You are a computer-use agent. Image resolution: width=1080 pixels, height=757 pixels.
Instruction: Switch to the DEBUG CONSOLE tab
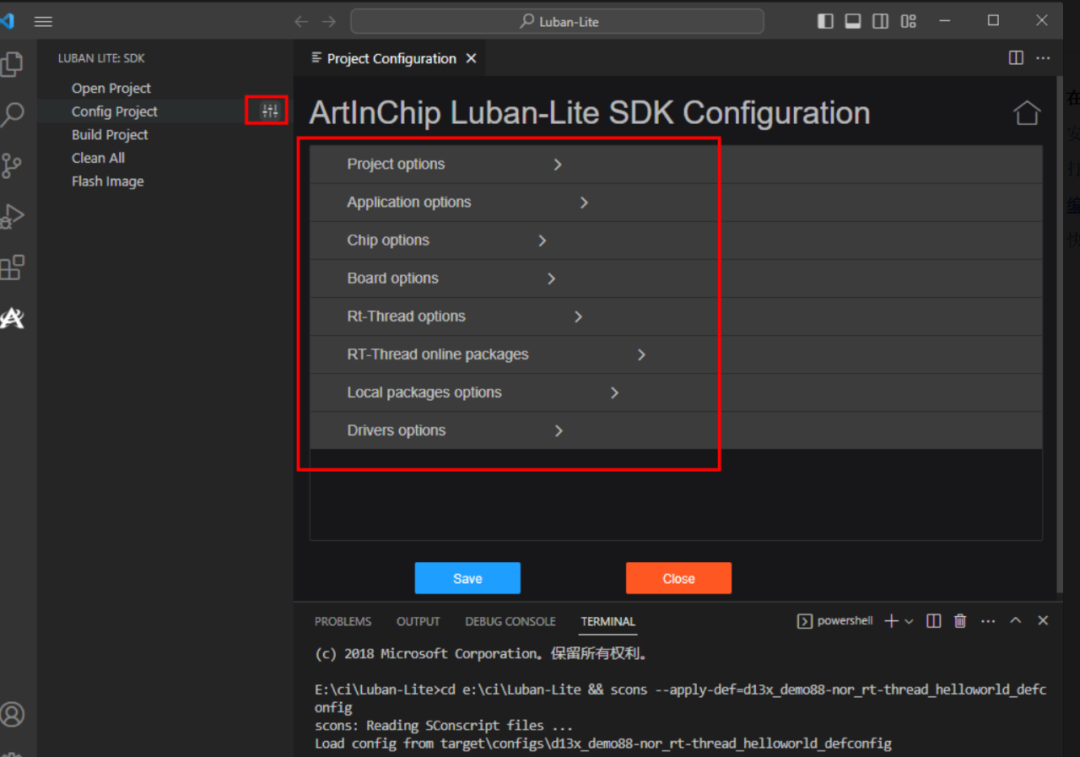pos(510,621)
